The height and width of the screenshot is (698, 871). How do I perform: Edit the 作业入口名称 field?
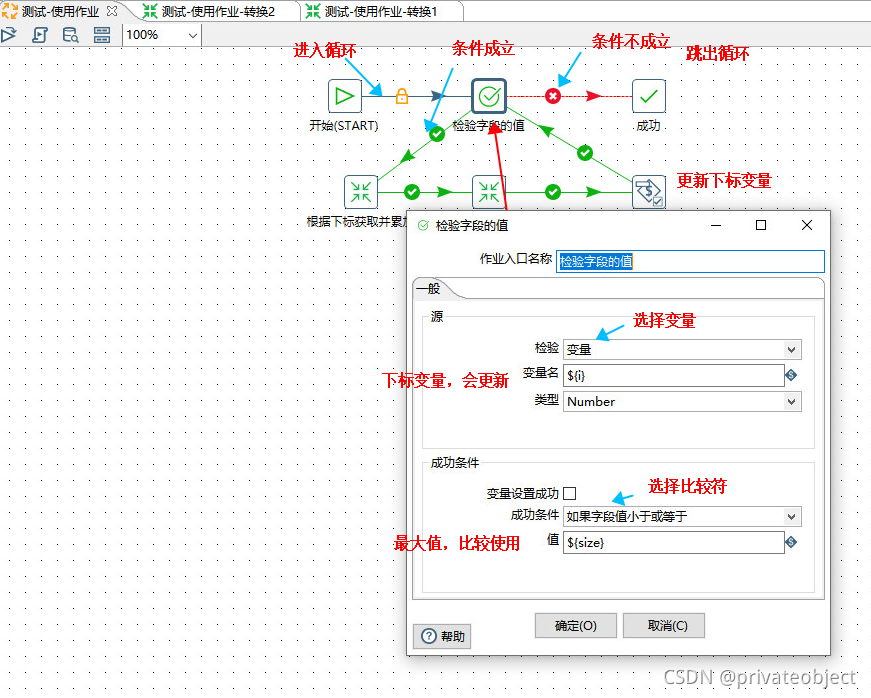tap(690, 261)
